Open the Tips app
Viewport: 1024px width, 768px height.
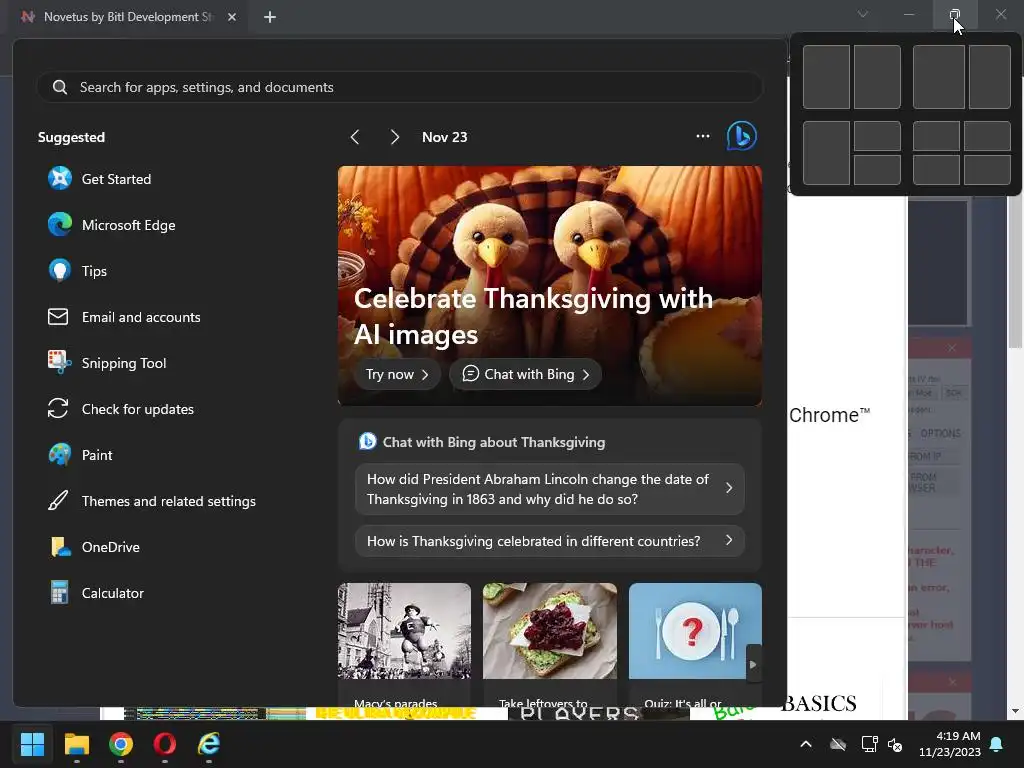point(77,271)
